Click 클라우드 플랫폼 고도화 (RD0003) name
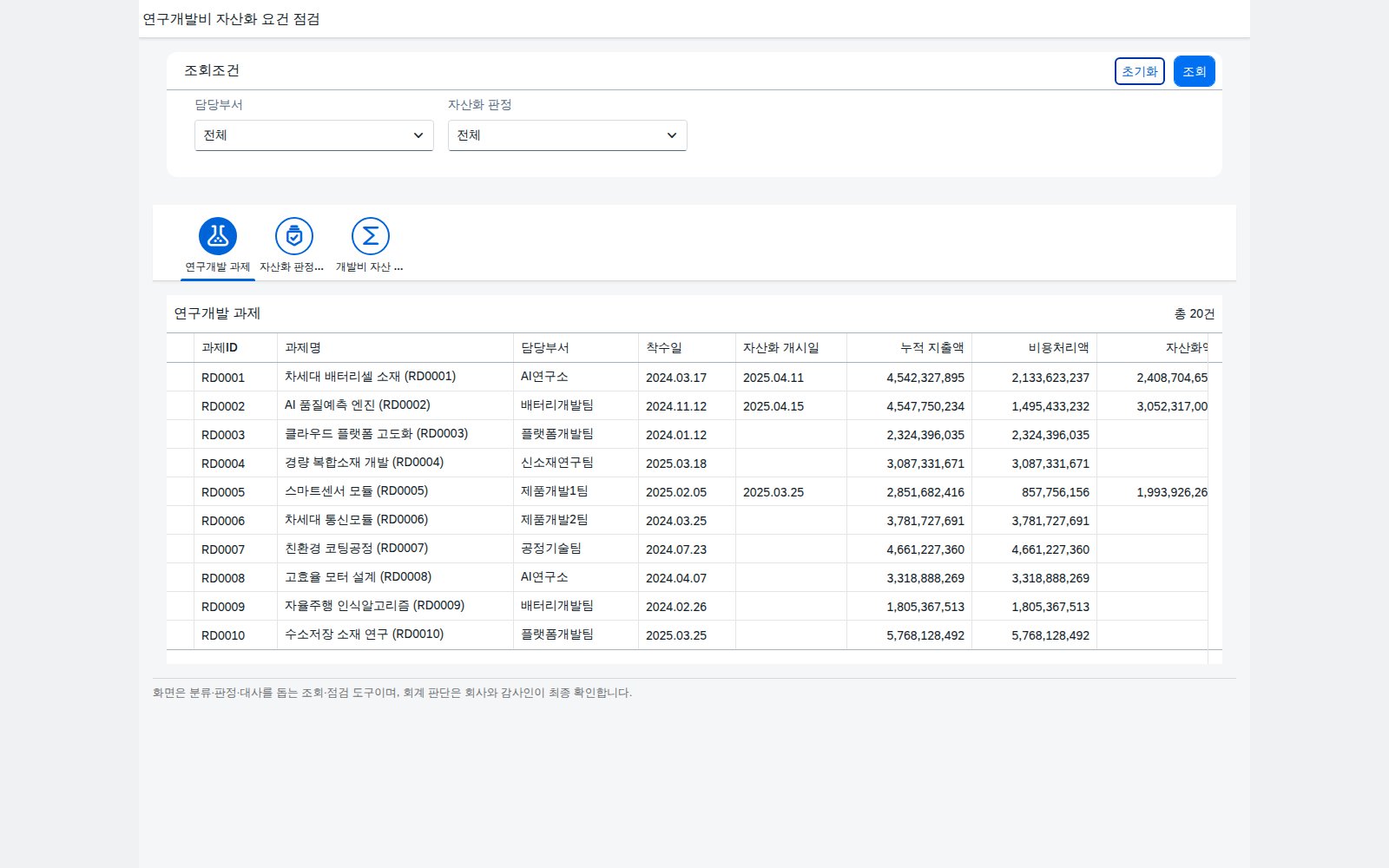Viewport: 1389px width, 868px height. tap(376, 434)
